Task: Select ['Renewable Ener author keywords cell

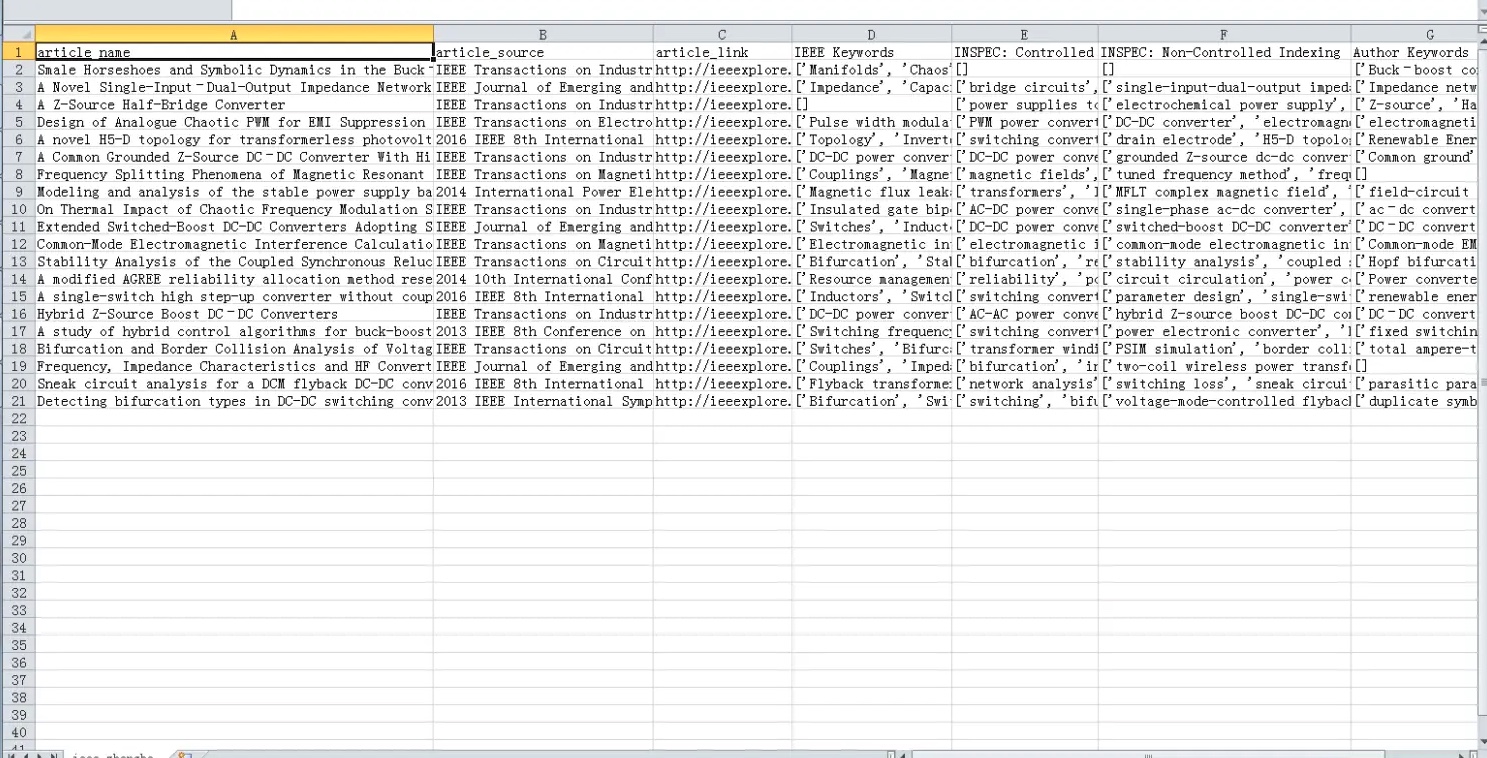Action: click(1415, 140)
